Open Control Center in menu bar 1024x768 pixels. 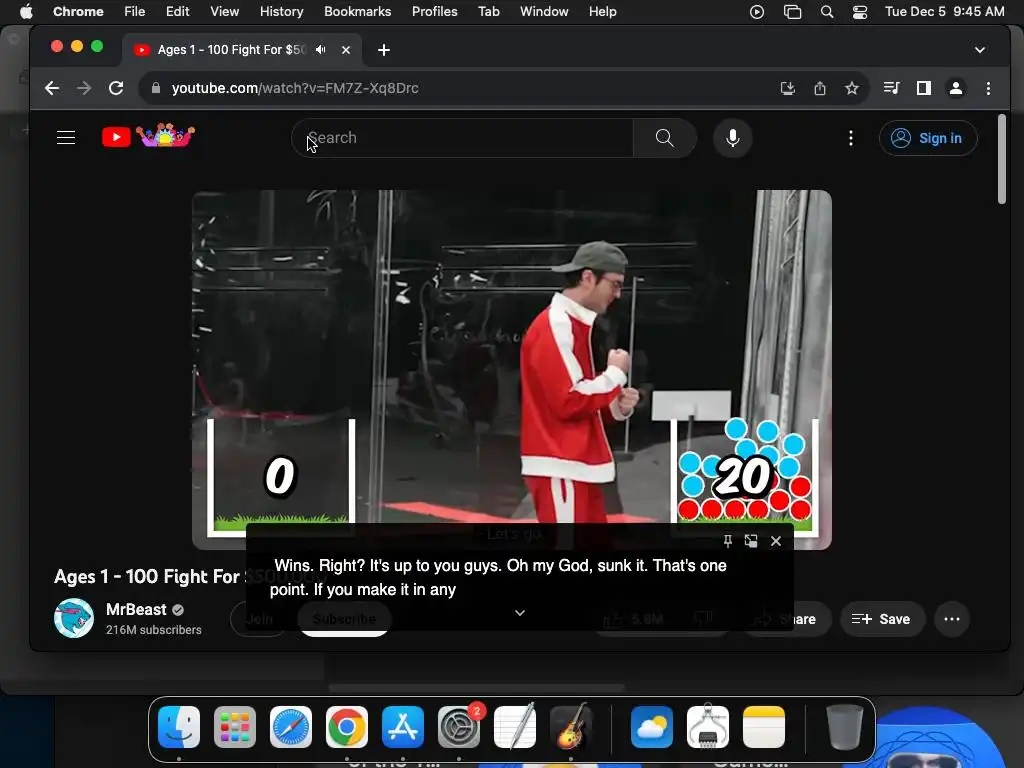click(860, 12)
